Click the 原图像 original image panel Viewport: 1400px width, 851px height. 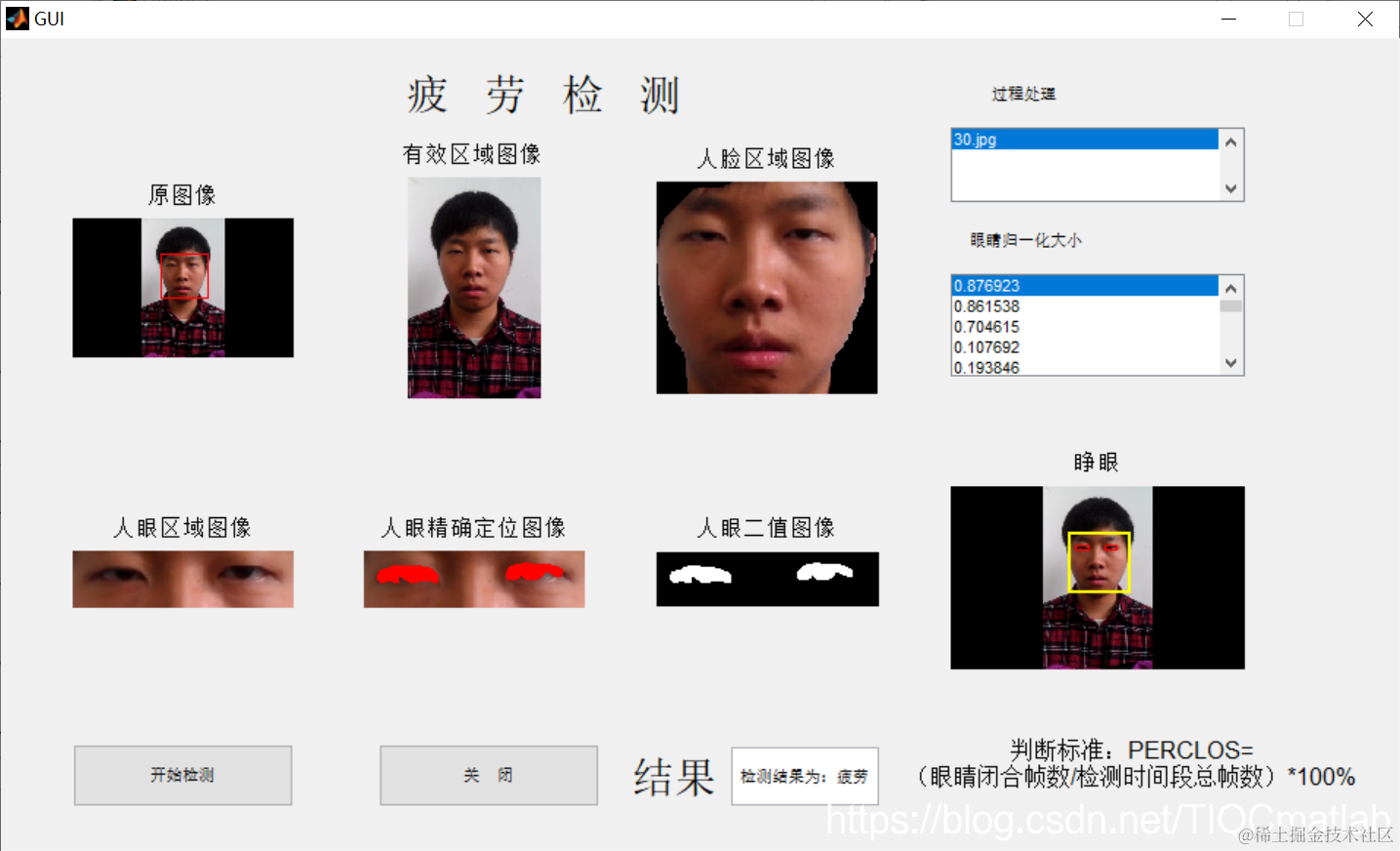(x=182, y=287)
